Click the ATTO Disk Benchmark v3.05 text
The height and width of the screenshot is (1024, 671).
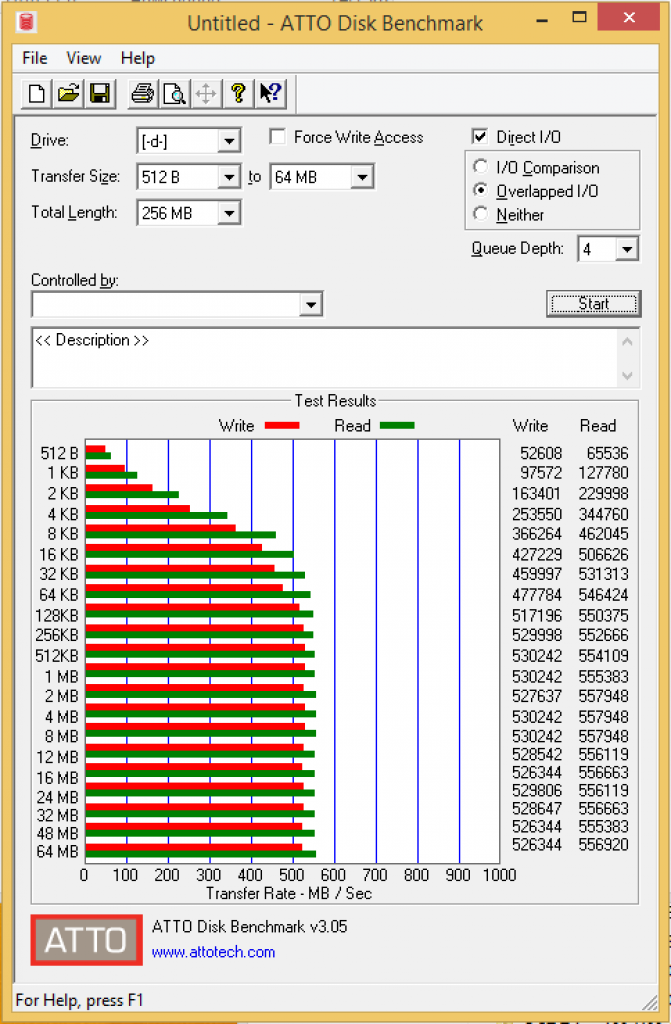250,927
